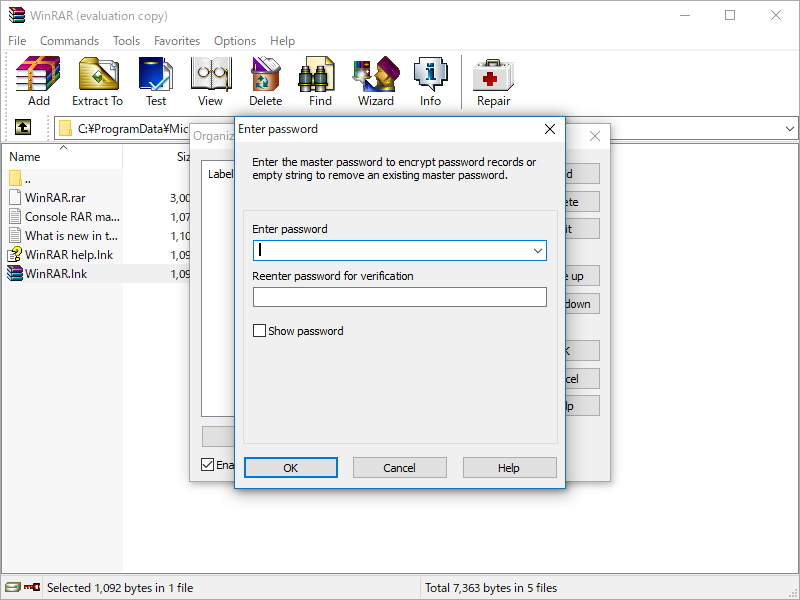The height and width of the screenshot is (600, 800).
Task: Click 'Total 7,363 bytes in 5 files' status
Action: [491, 588]
